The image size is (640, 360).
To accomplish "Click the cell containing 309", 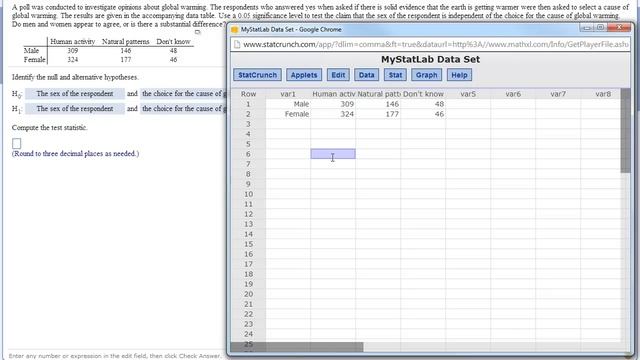I will point(333,104).
